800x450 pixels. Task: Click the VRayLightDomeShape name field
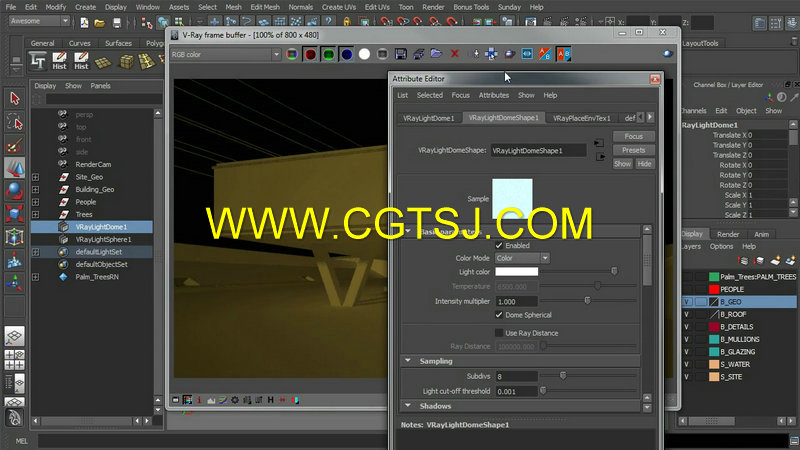[x=538, y=151]
